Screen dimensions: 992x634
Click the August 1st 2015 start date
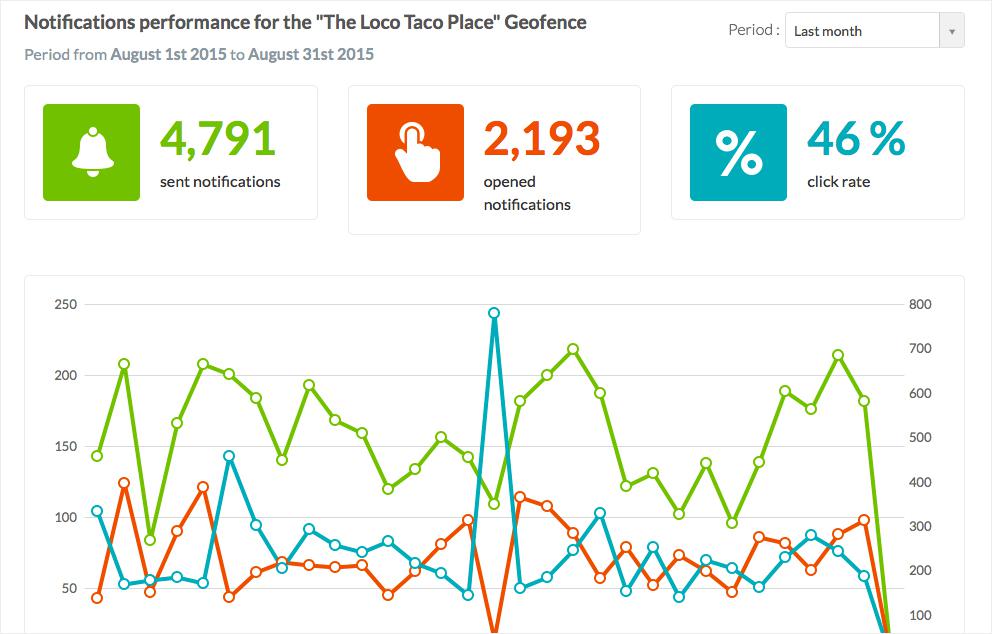pos(168,54)
